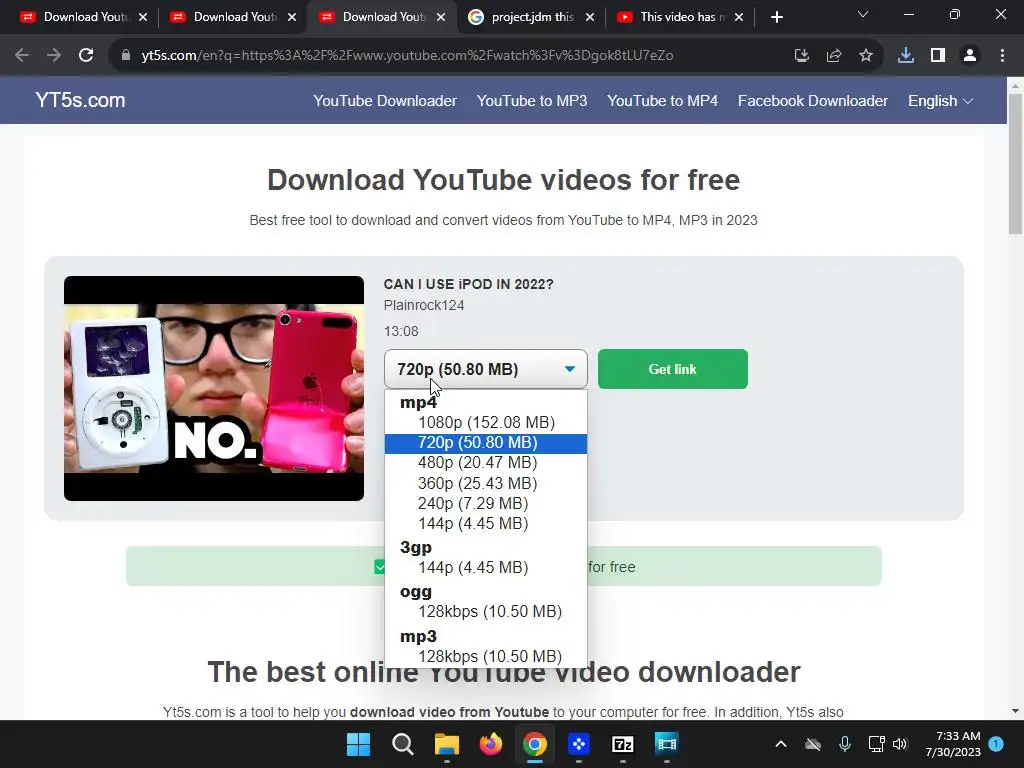
Task: Close the second Download YouTube tab
Action: pyautogui.click(x=292, y=18)
